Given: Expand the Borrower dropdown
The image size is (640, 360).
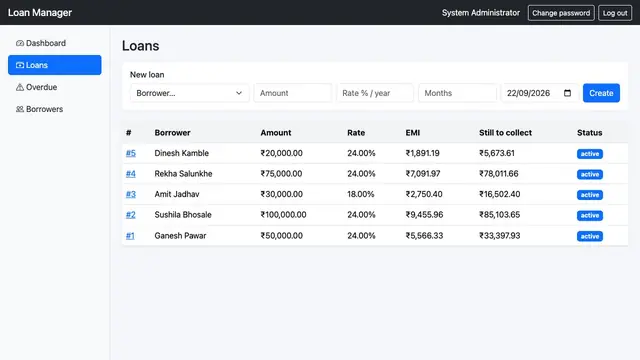Looking at the screenshot, I should tap(189, 93).
